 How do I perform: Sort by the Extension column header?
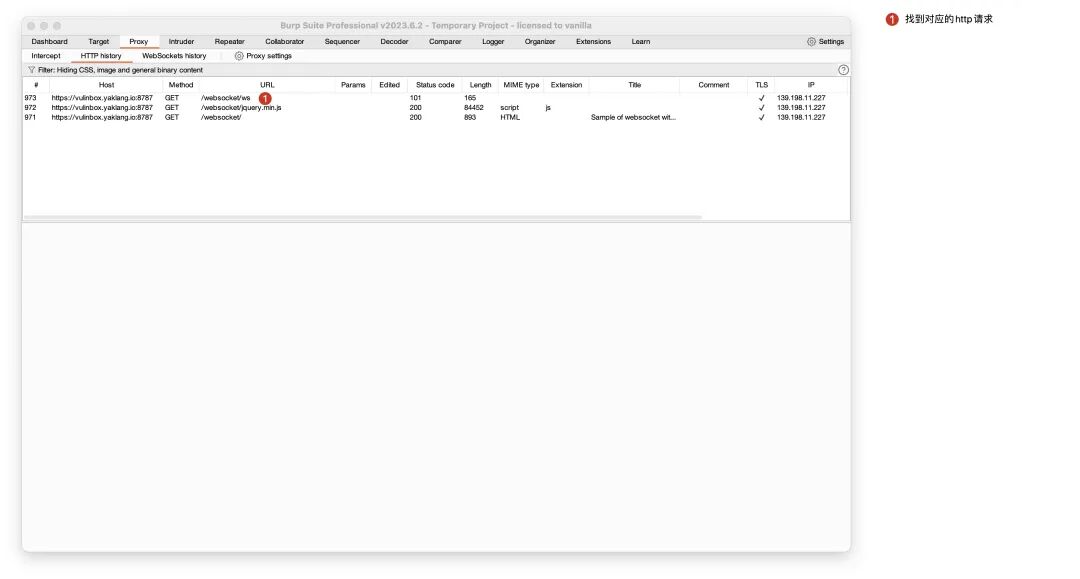point(566,85)
